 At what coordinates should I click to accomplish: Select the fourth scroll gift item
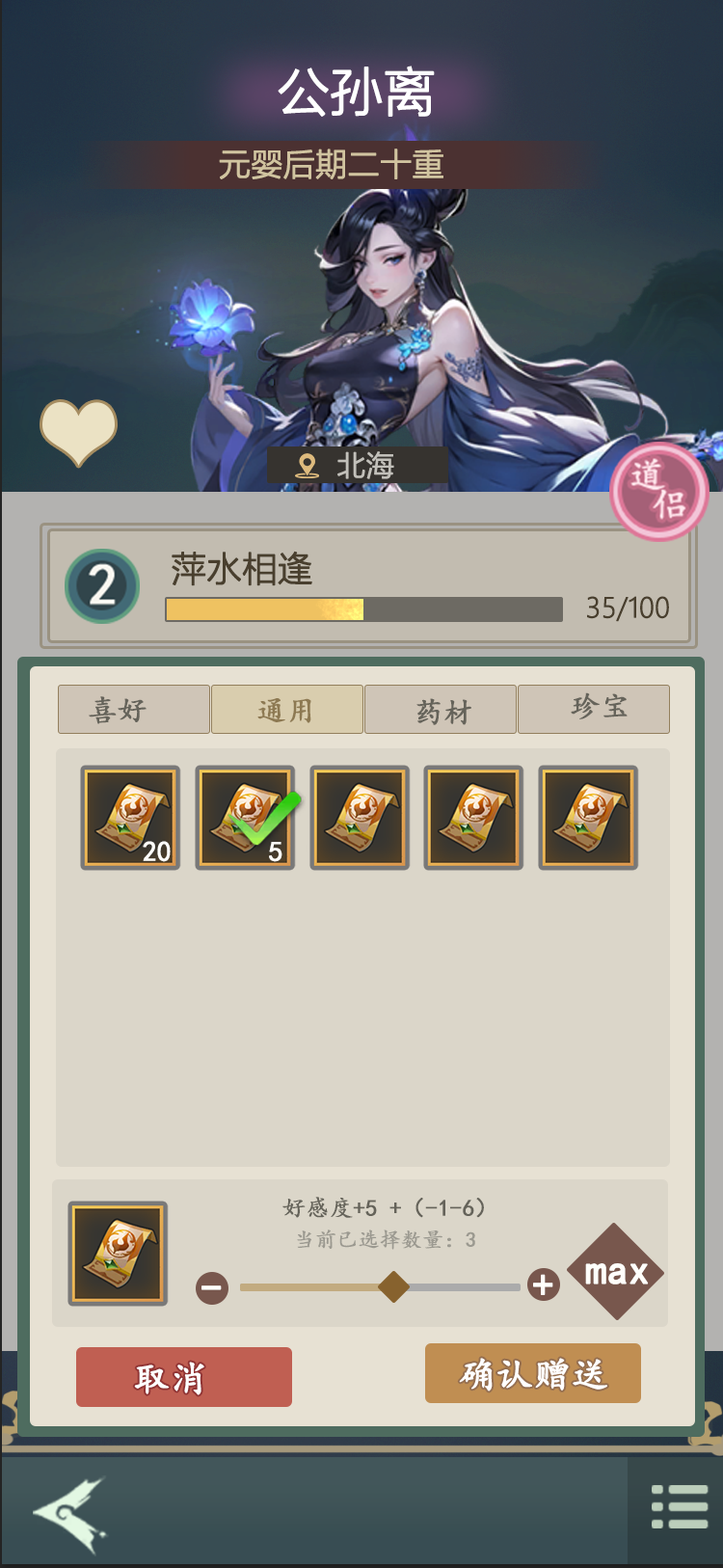click(473, 818)
